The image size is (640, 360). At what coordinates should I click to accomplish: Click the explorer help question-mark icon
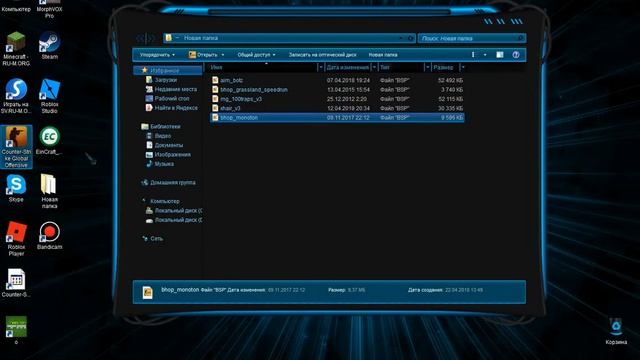coord(516,55)
